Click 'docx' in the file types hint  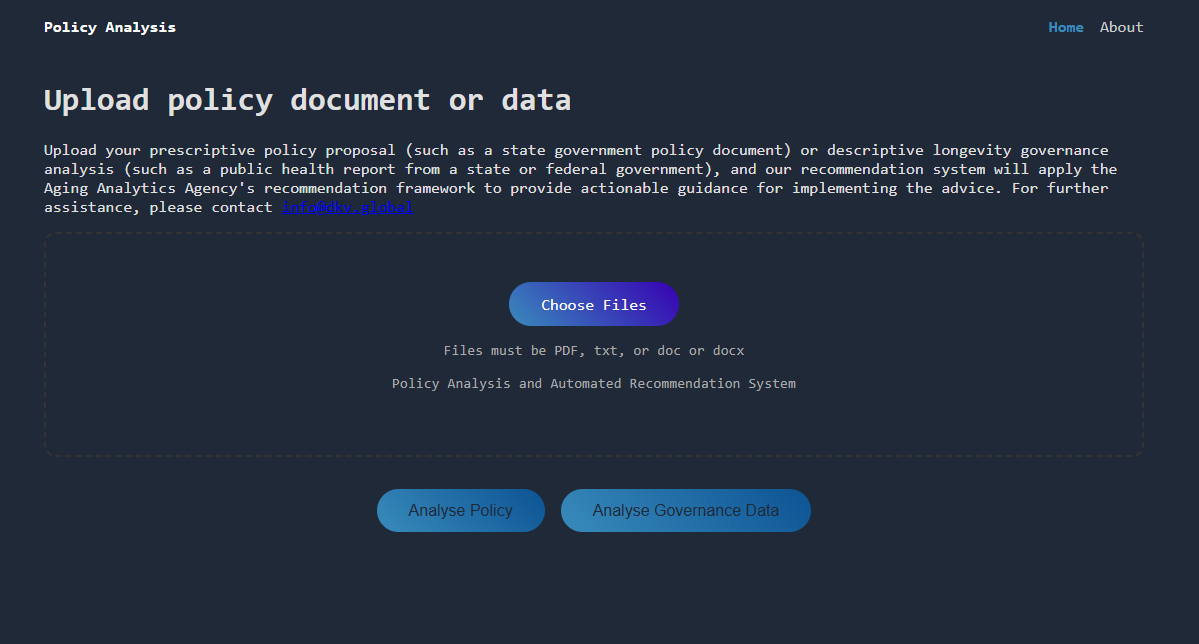[x=728, y=351]
